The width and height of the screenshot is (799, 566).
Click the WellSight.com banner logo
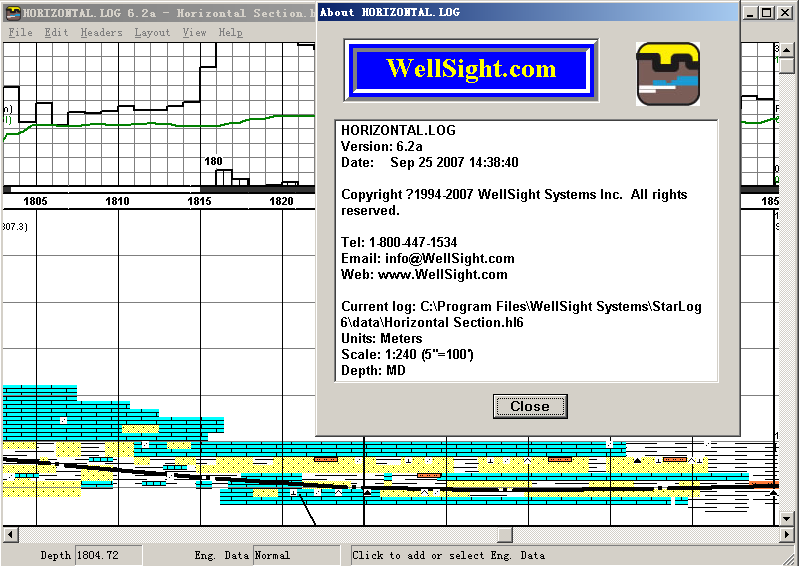click(x=471, y=70)
